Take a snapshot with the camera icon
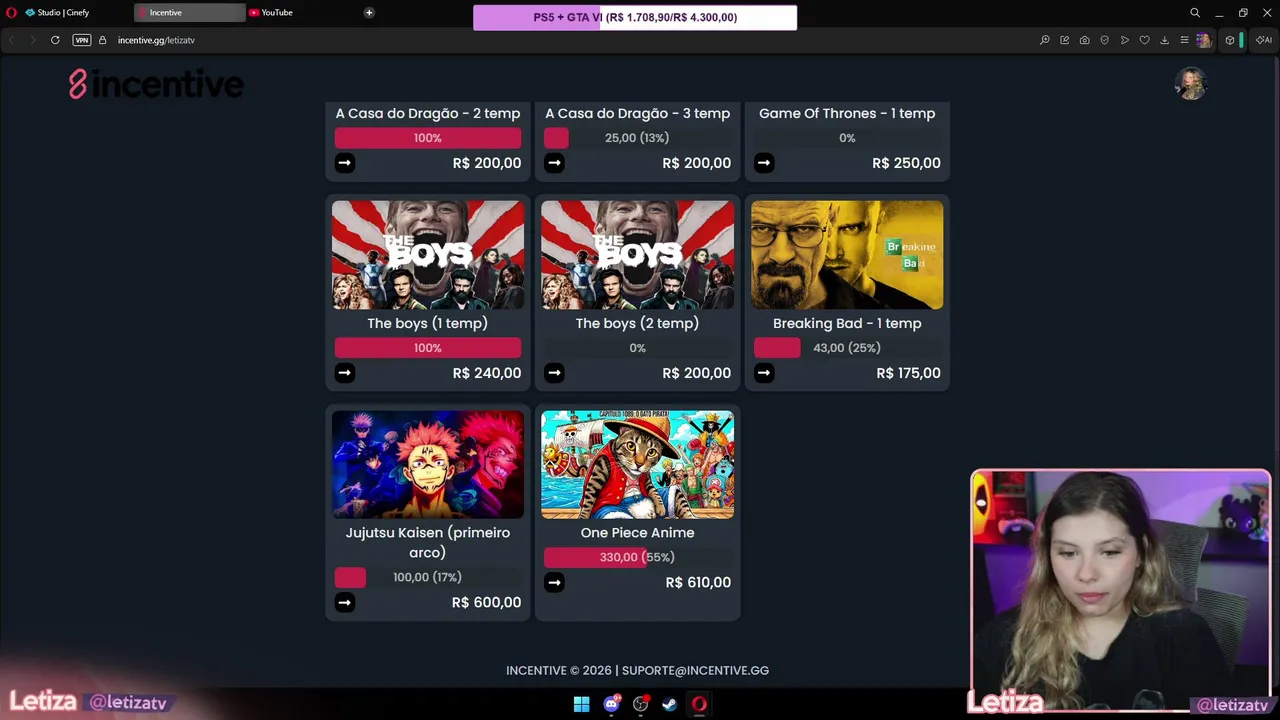The image size is (1280, 720). point(1085,40)
